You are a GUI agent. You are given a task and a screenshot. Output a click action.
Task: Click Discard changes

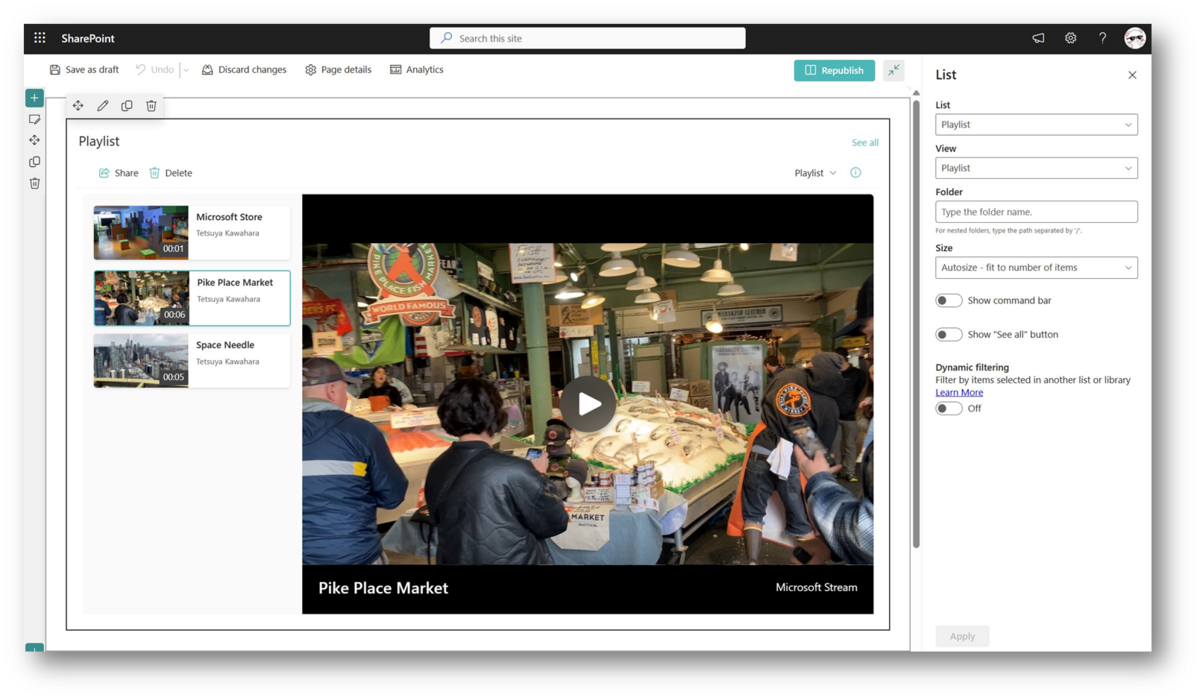click(x=244, y=70)
